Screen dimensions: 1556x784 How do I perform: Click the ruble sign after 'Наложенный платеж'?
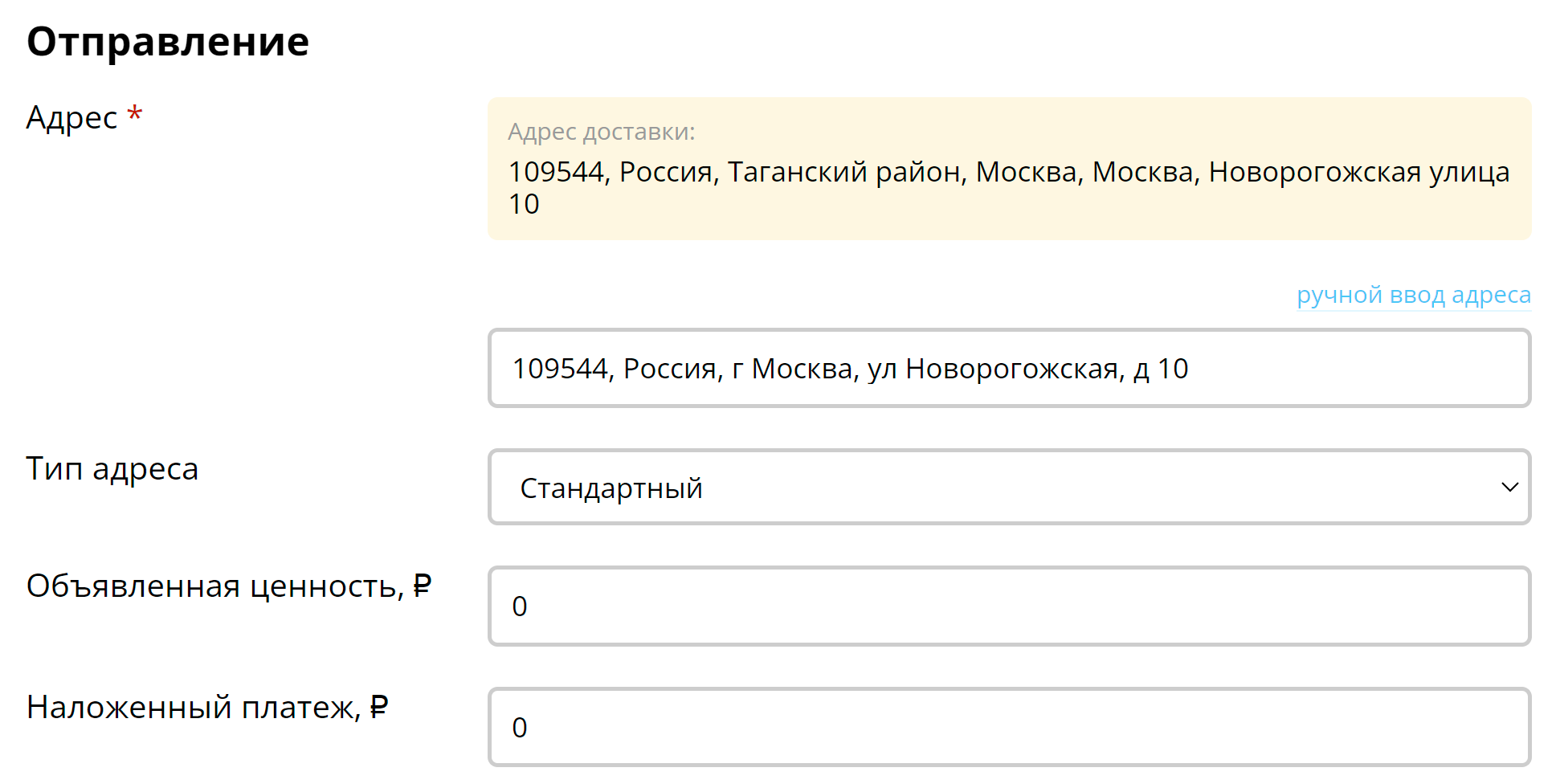379,707
